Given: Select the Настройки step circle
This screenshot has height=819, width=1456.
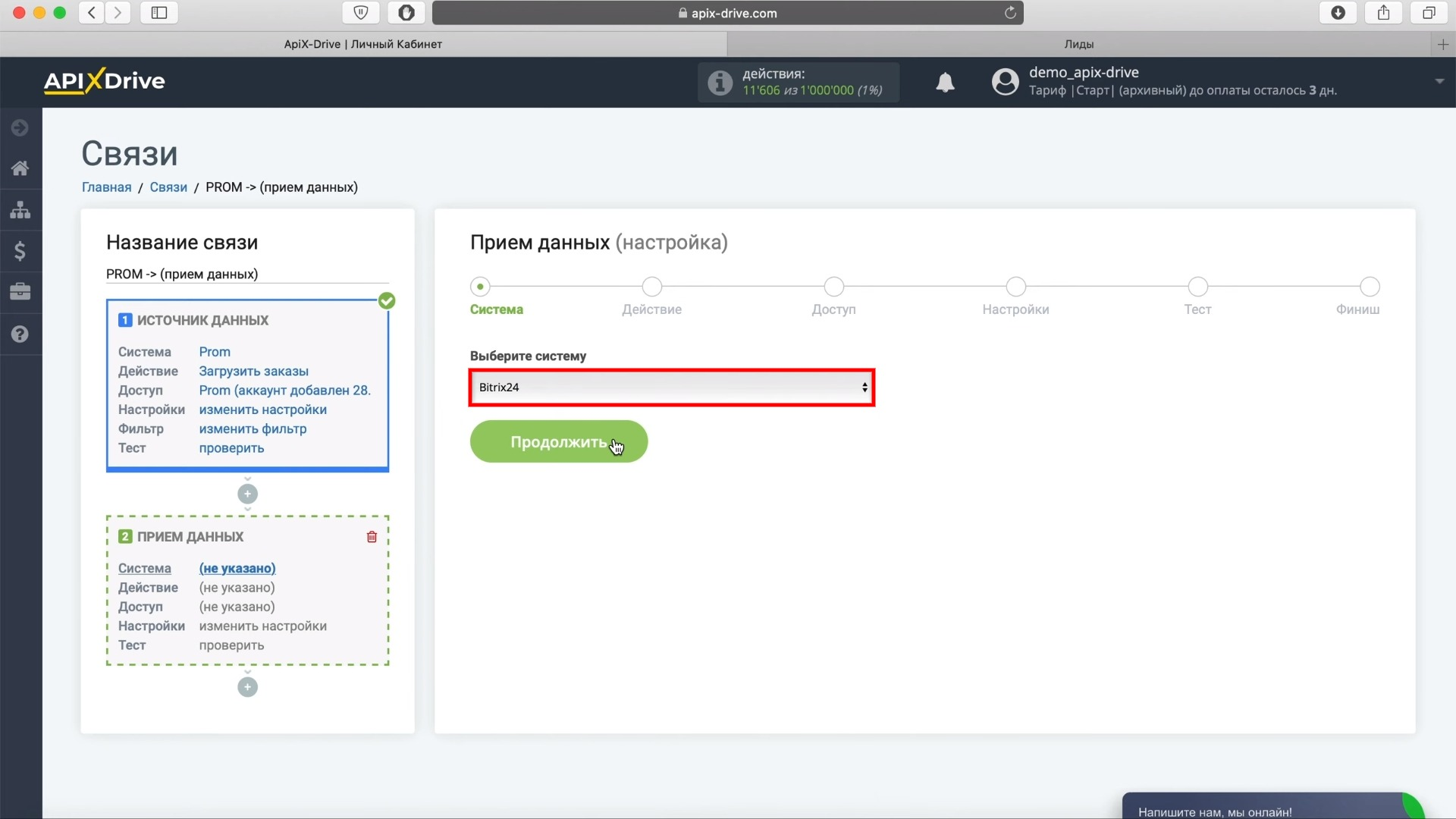Looking at the screenshot, I should (1016, 287).
